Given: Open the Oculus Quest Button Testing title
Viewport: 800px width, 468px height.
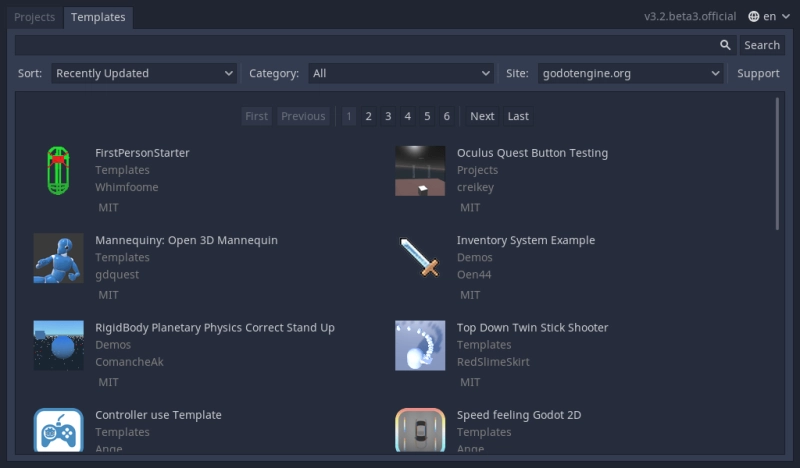Looking at the screenshot, I should coord(532,153).
